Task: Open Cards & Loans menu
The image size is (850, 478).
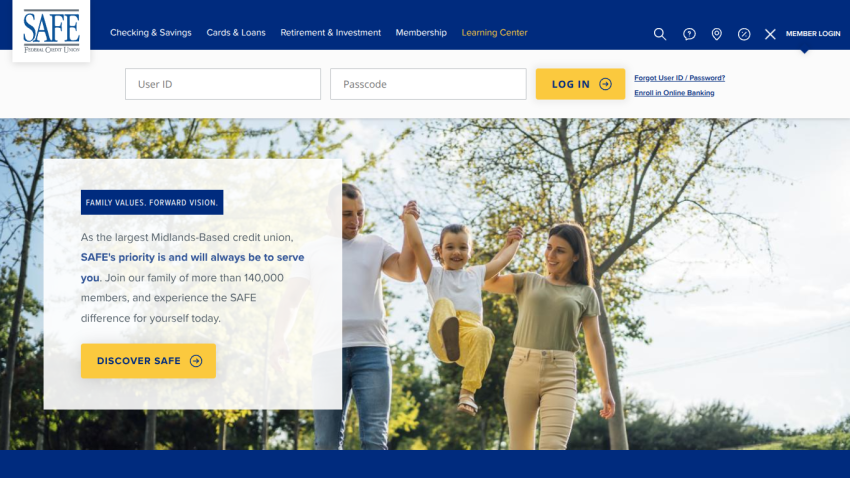Action: click(x=236, y=33)
